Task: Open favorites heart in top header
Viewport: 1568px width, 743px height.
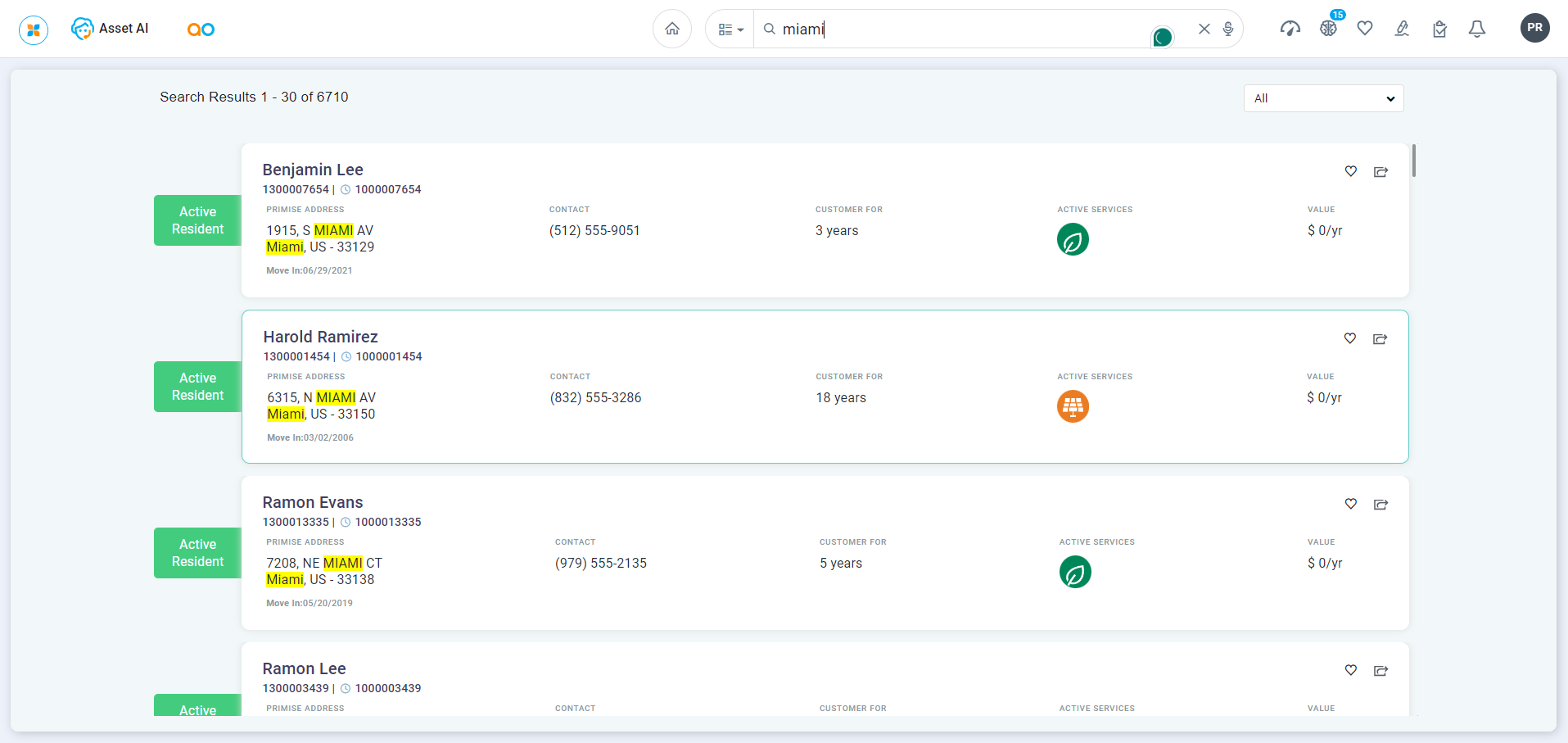Action: point(1364,29)
